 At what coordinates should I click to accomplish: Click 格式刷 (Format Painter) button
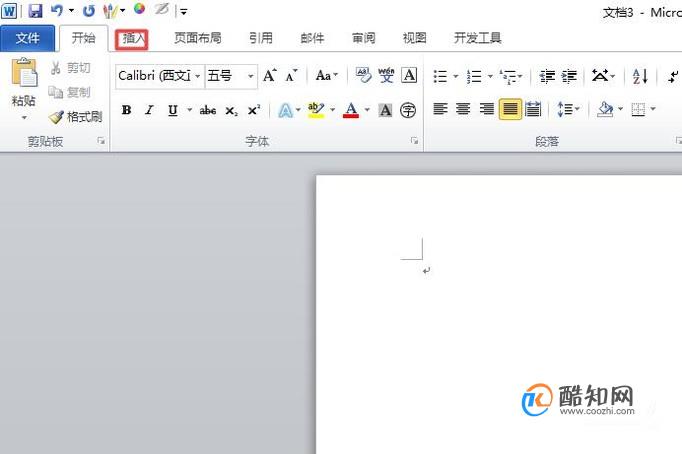[x=76, y=117]
